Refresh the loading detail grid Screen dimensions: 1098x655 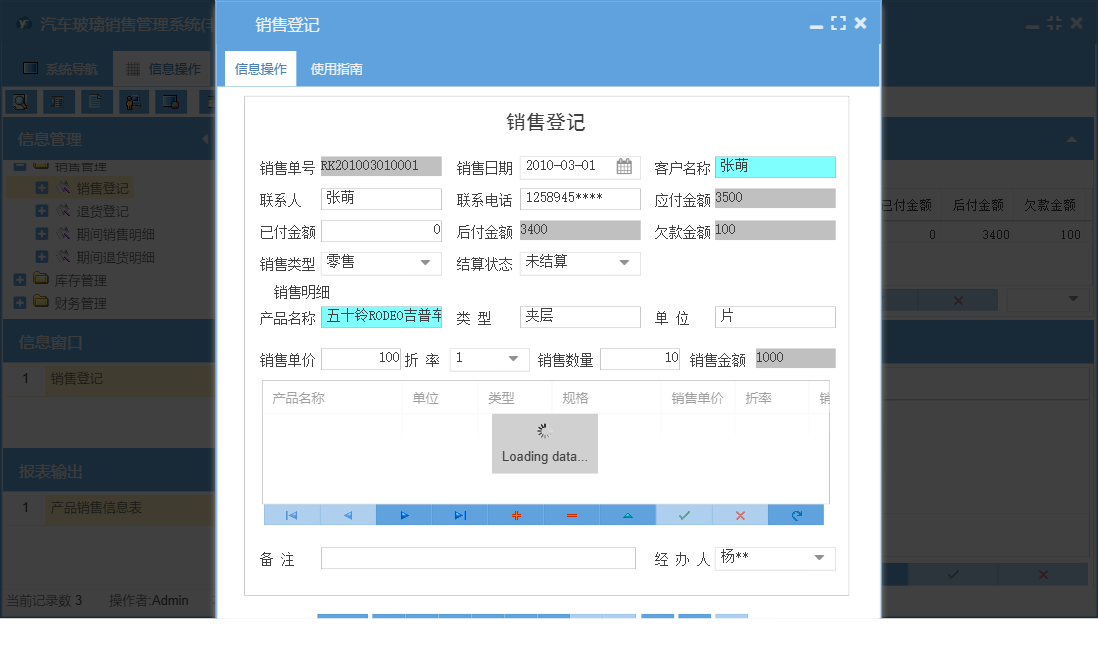(795, 514)
